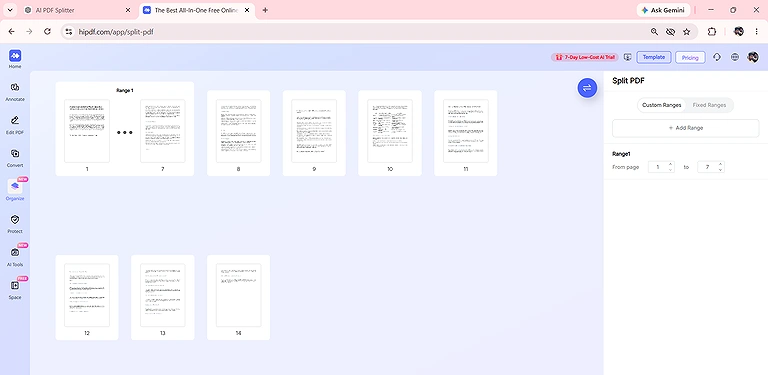Click the desktop download icon beside Template
Image resolution: width=768 pixels, height=375 pixels.
click(x=628, y=57)
